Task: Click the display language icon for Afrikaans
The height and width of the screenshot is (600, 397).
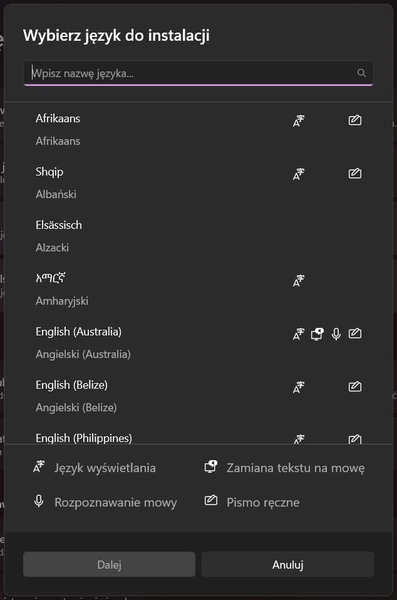Action: [x=298, y=121]
